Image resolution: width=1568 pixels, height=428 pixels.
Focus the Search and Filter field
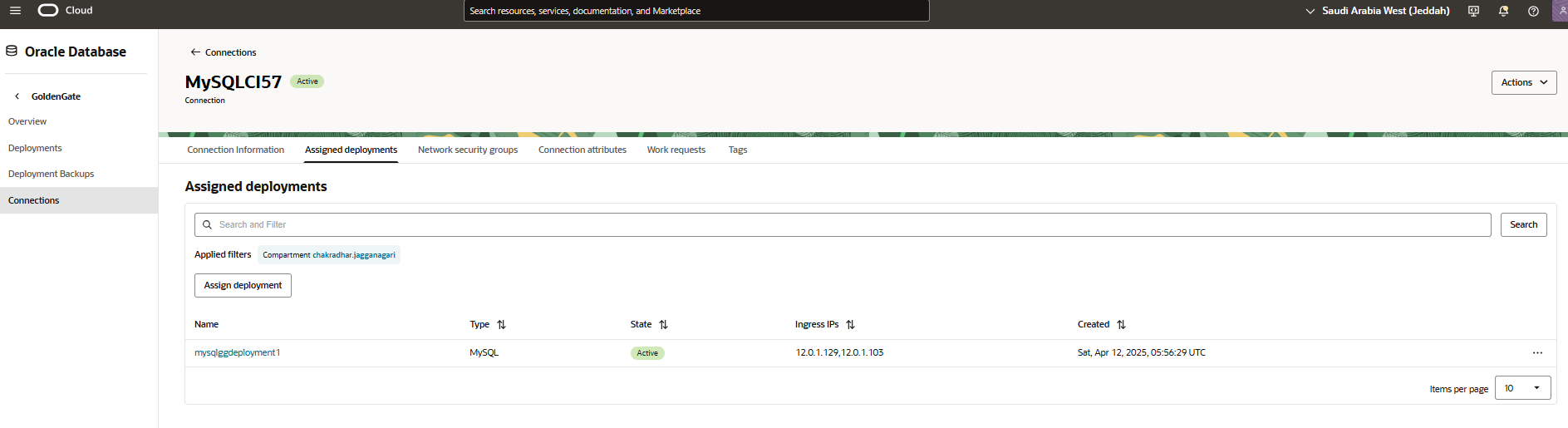pos(843,224)
